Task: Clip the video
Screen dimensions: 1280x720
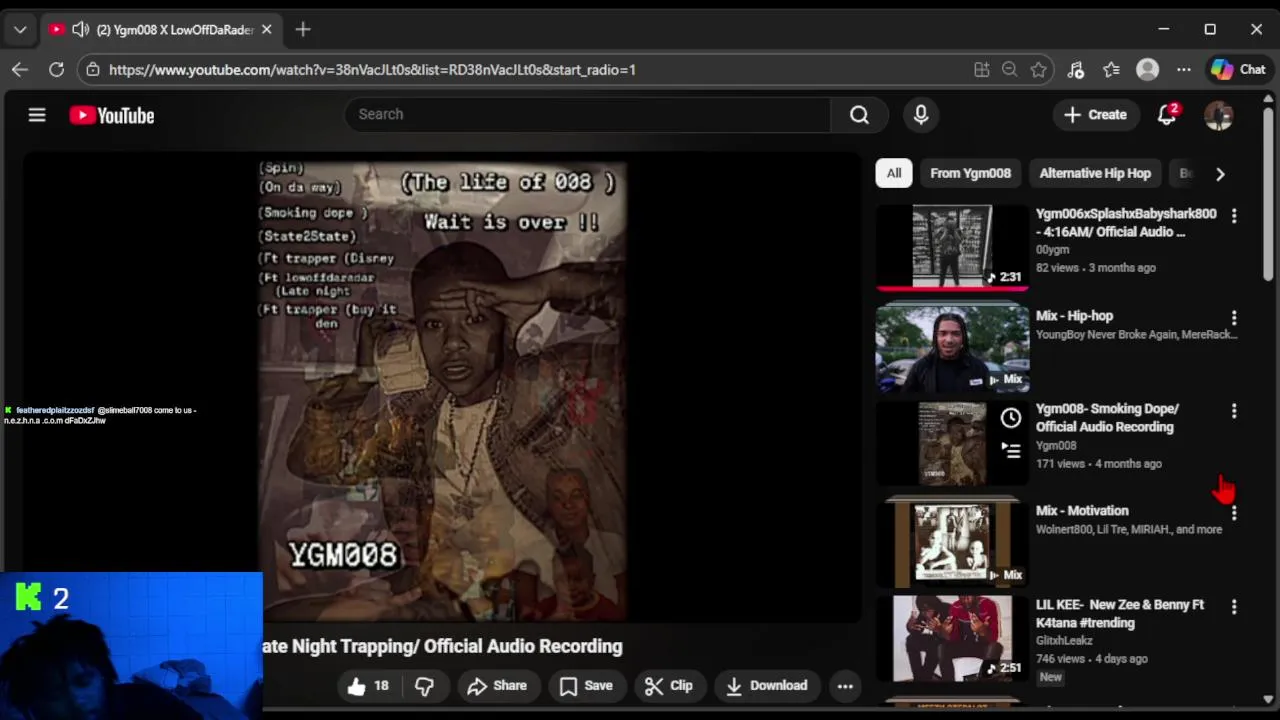Action: [x=669, y=686]
